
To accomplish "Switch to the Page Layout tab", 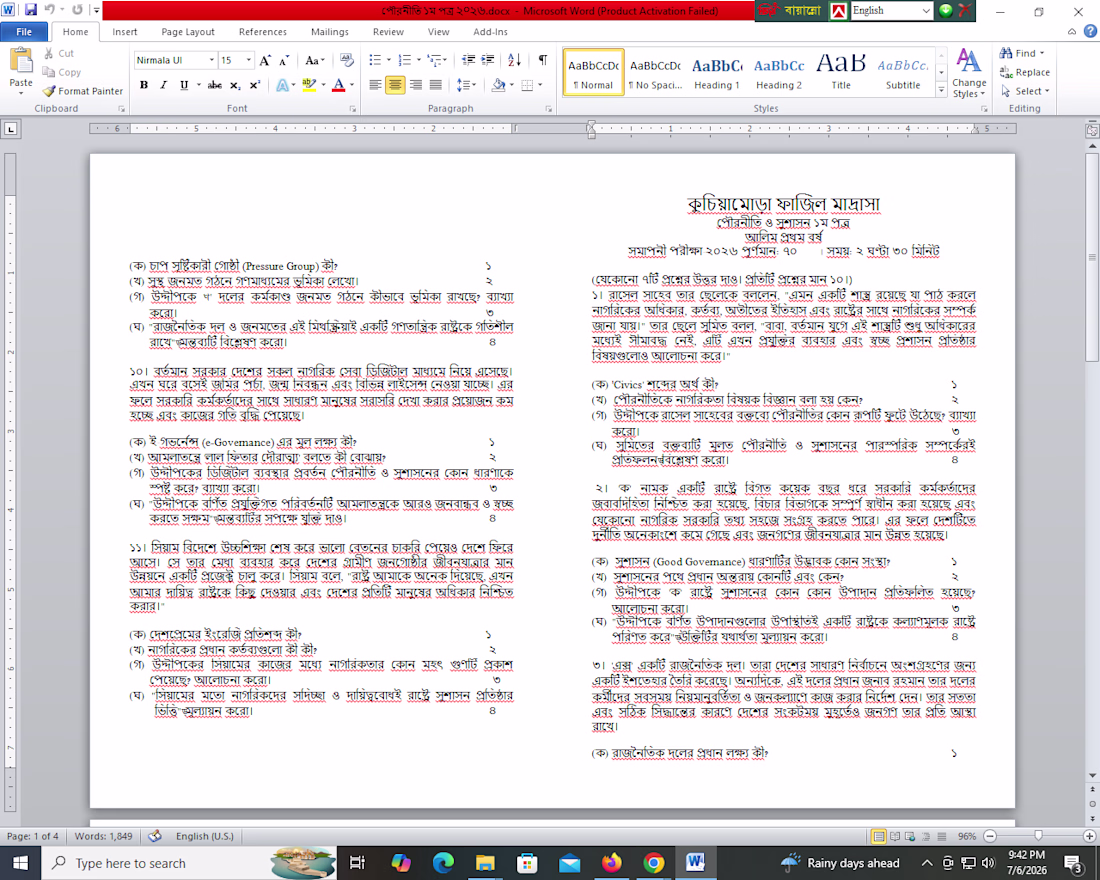I will (x=188, y=32).
